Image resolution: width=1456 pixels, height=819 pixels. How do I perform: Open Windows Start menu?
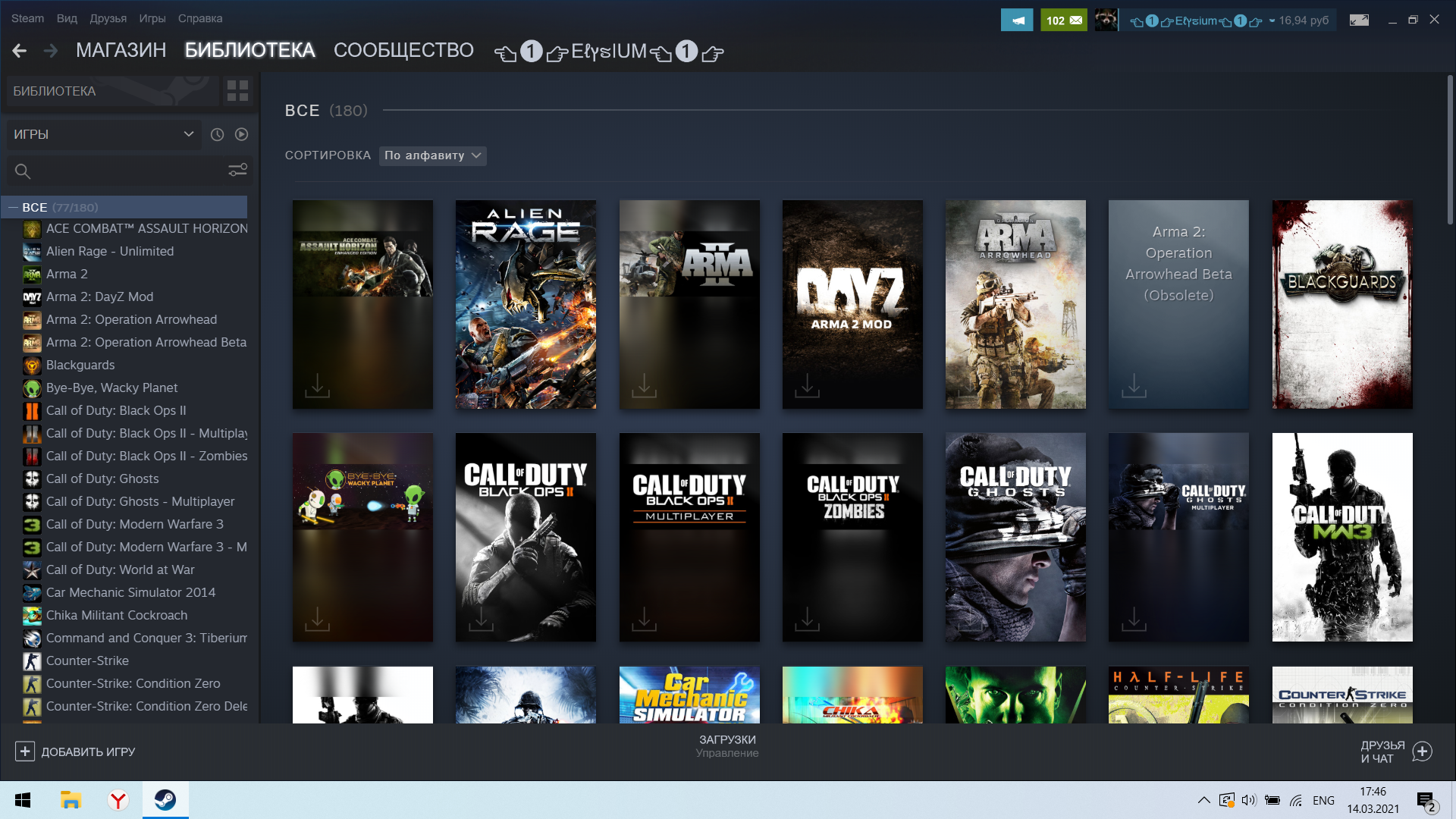point(23,800)
